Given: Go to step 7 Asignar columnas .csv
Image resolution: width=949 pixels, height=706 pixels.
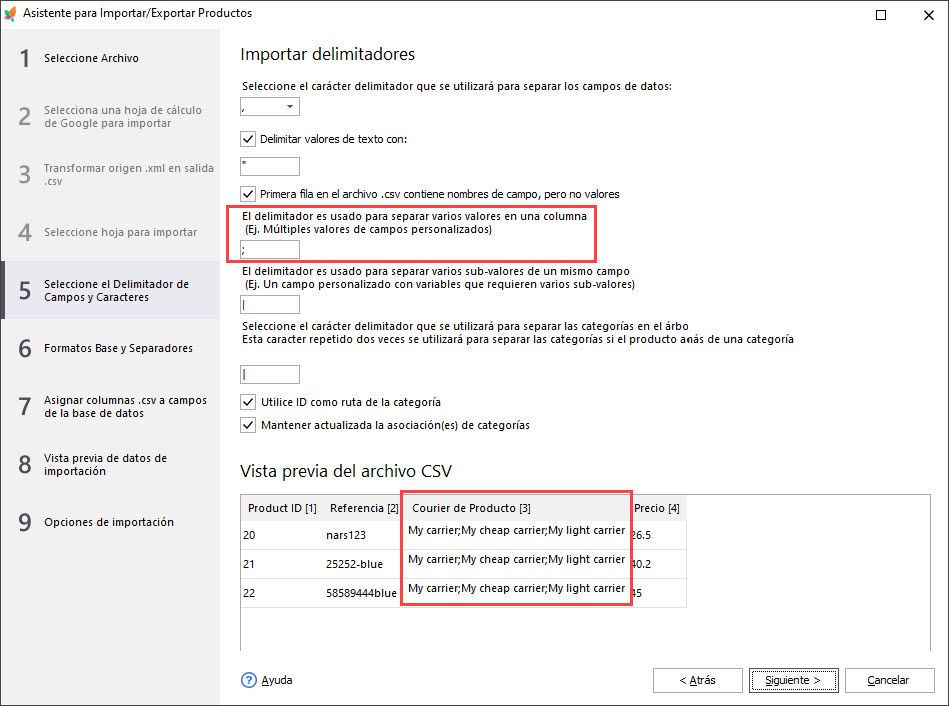Looking at the screenshot, I should point(111,406).
